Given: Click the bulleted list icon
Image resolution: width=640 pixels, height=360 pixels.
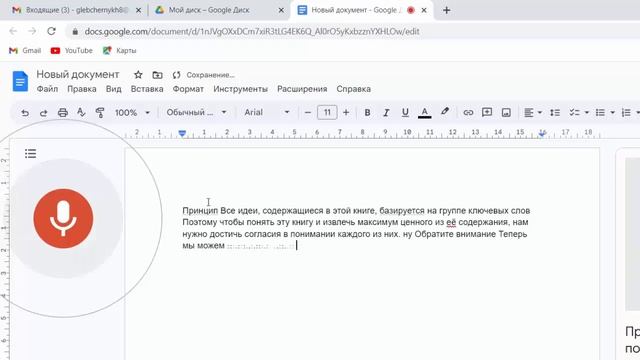Looking at the screenshot, I should tap(600, 113).
